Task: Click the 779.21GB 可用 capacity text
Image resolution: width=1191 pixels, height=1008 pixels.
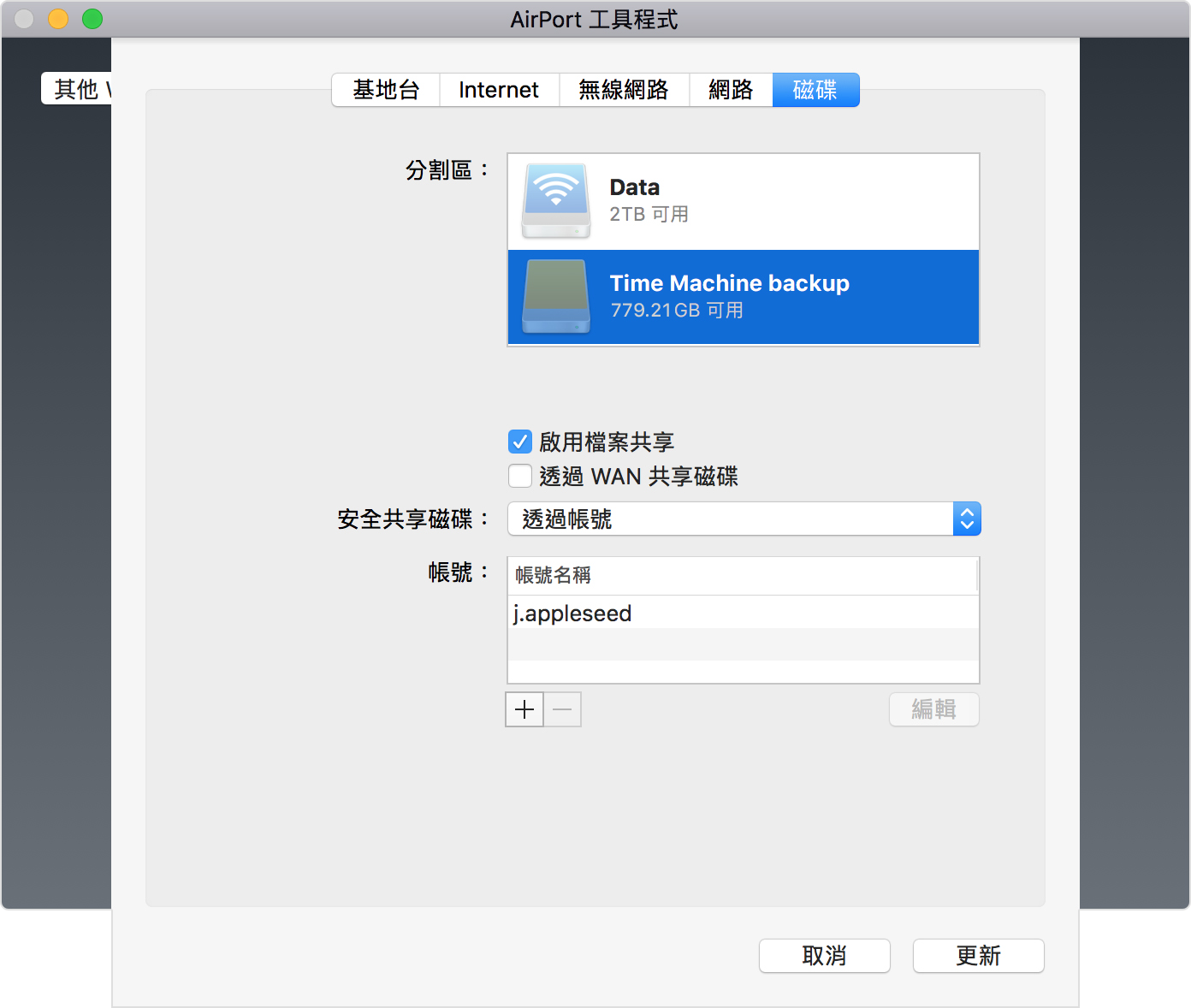Action: pyautogui.click(x=677, y=310)
